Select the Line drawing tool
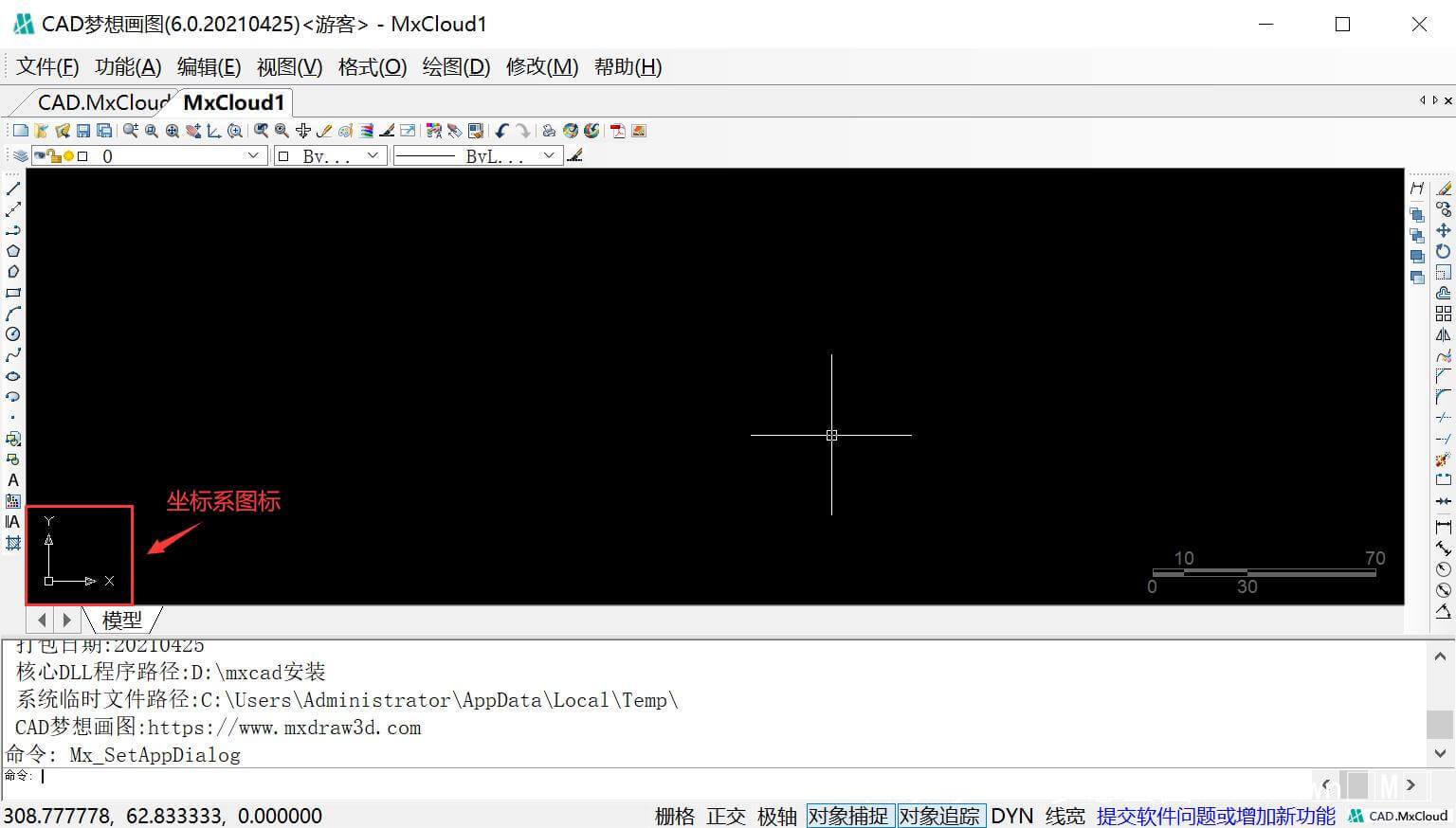The image size is (1456, 828). point(13,189)
